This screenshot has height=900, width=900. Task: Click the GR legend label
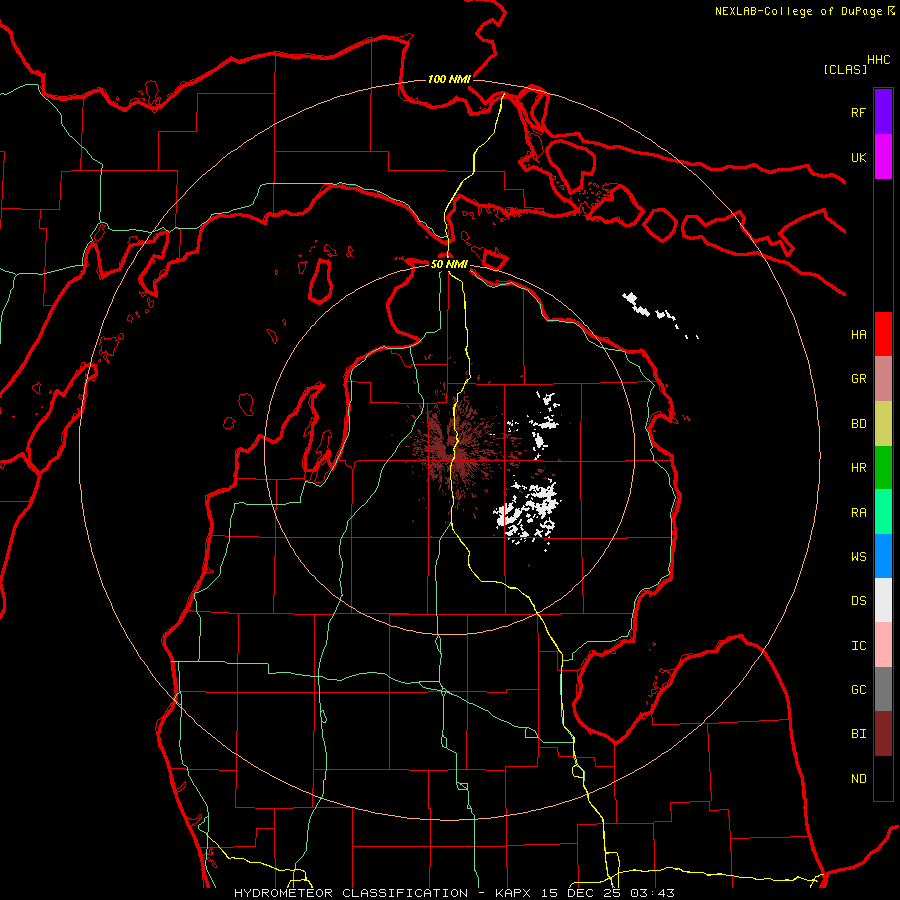pyautogui.click(x=859, y=379)
